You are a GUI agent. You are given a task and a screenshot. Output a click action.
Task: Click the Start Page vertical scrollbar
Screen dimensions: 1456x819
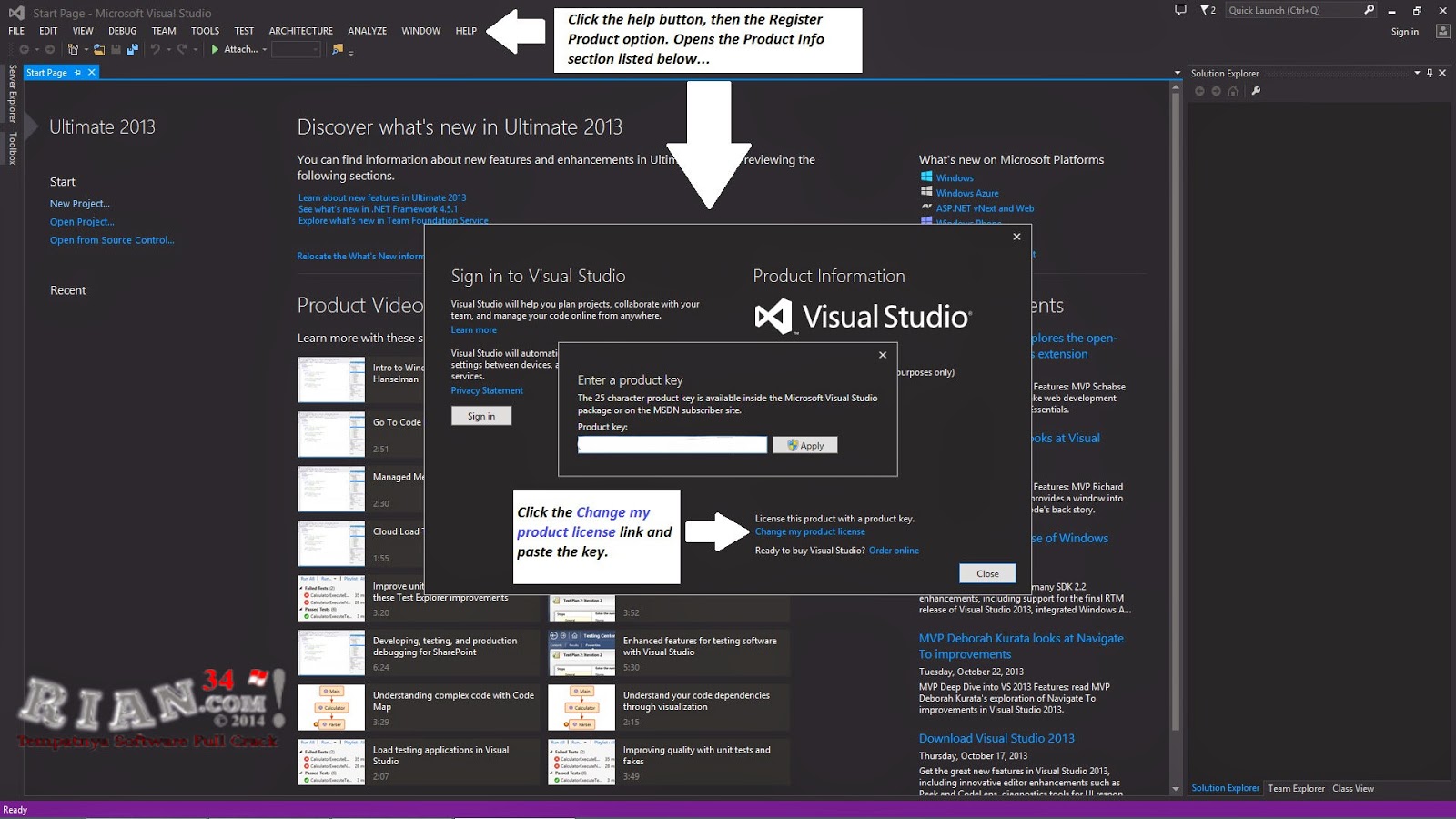point(1176,437)
